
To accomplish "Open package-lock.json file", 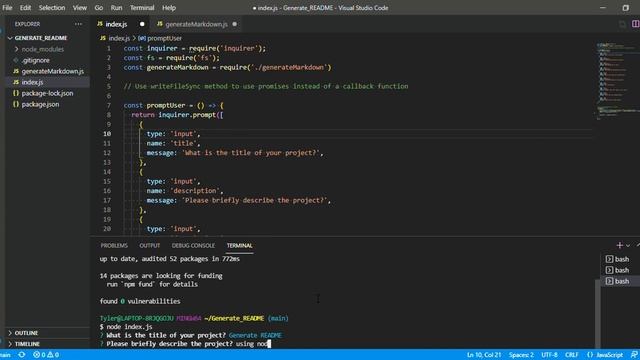I will (47, 93).
